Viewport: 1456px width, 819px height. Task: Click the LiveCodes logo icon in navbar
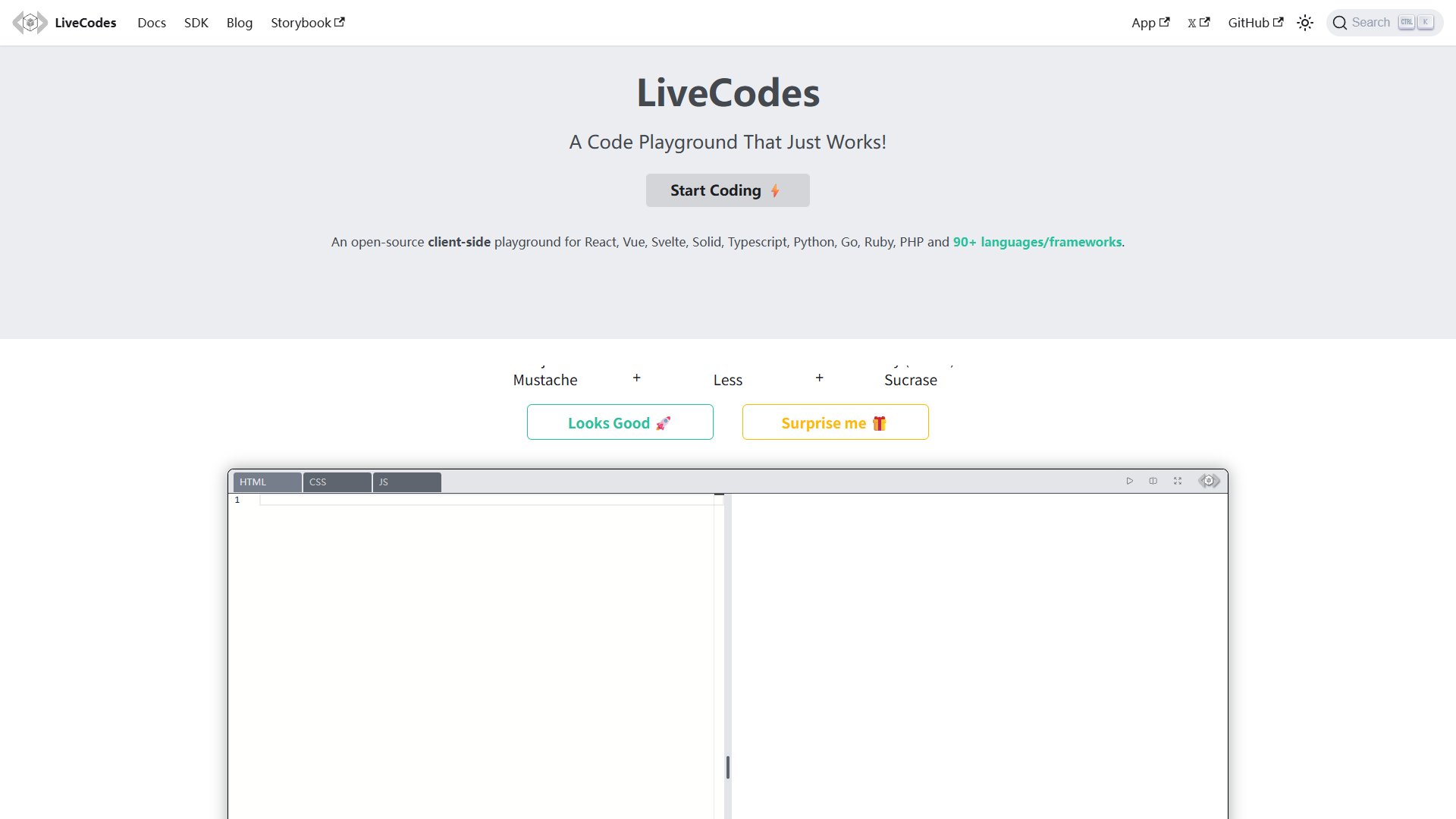tap(30, 23)
